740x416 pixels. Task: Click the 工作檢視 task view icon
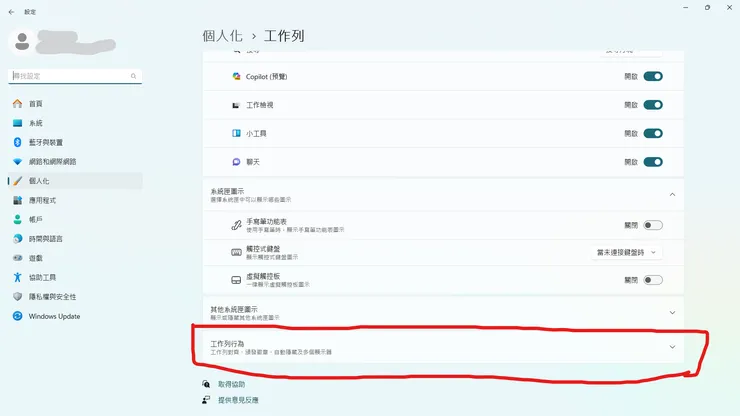click(236, 105)
